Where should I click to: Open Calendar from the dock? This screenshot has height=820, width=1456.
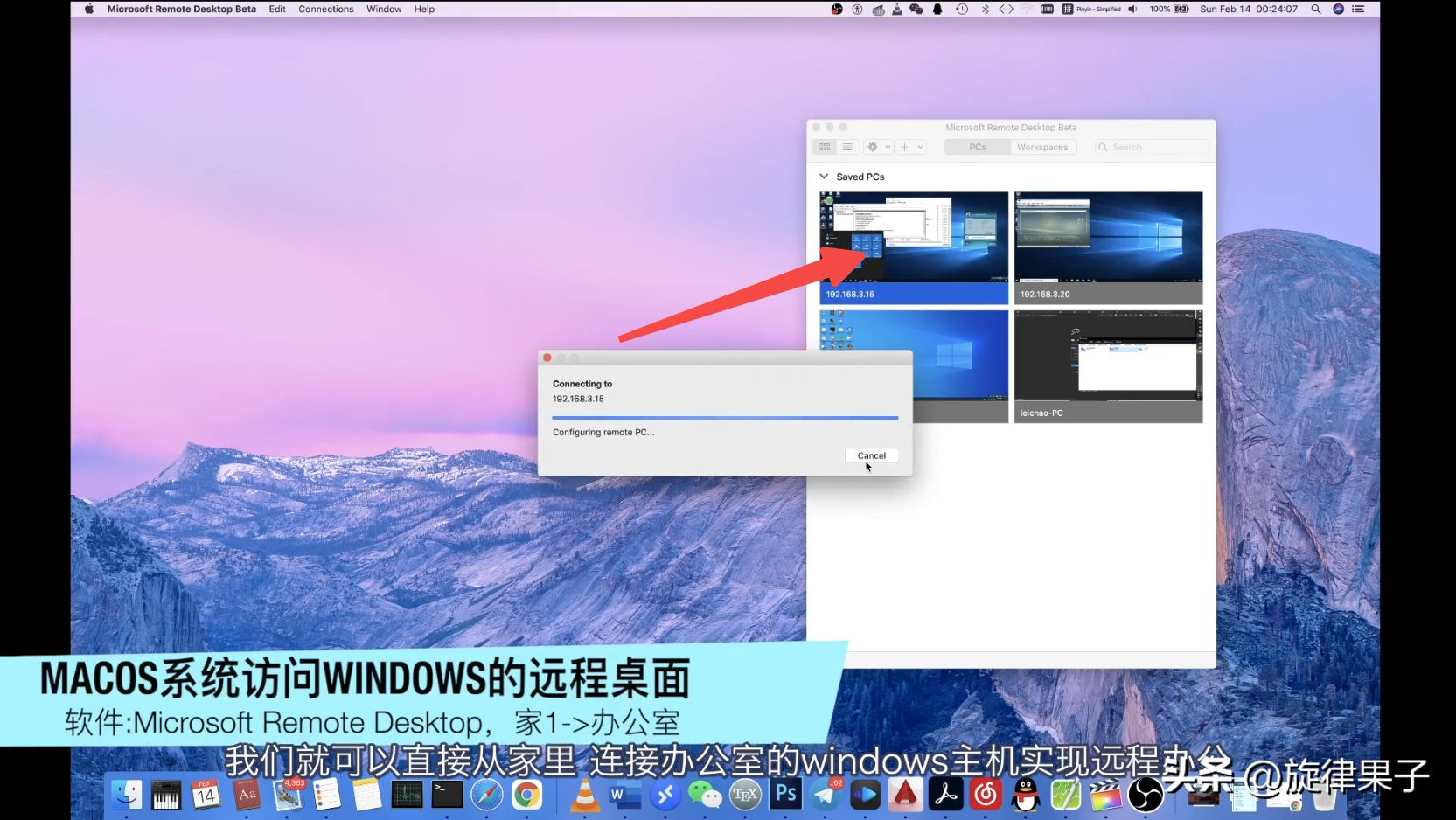[206, 794]
